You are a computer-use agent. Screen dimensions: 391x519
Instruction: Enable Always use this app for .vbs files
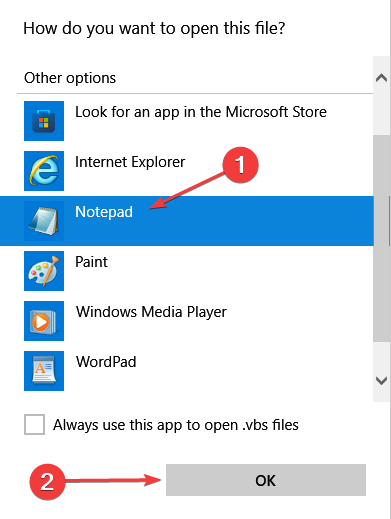34,424
